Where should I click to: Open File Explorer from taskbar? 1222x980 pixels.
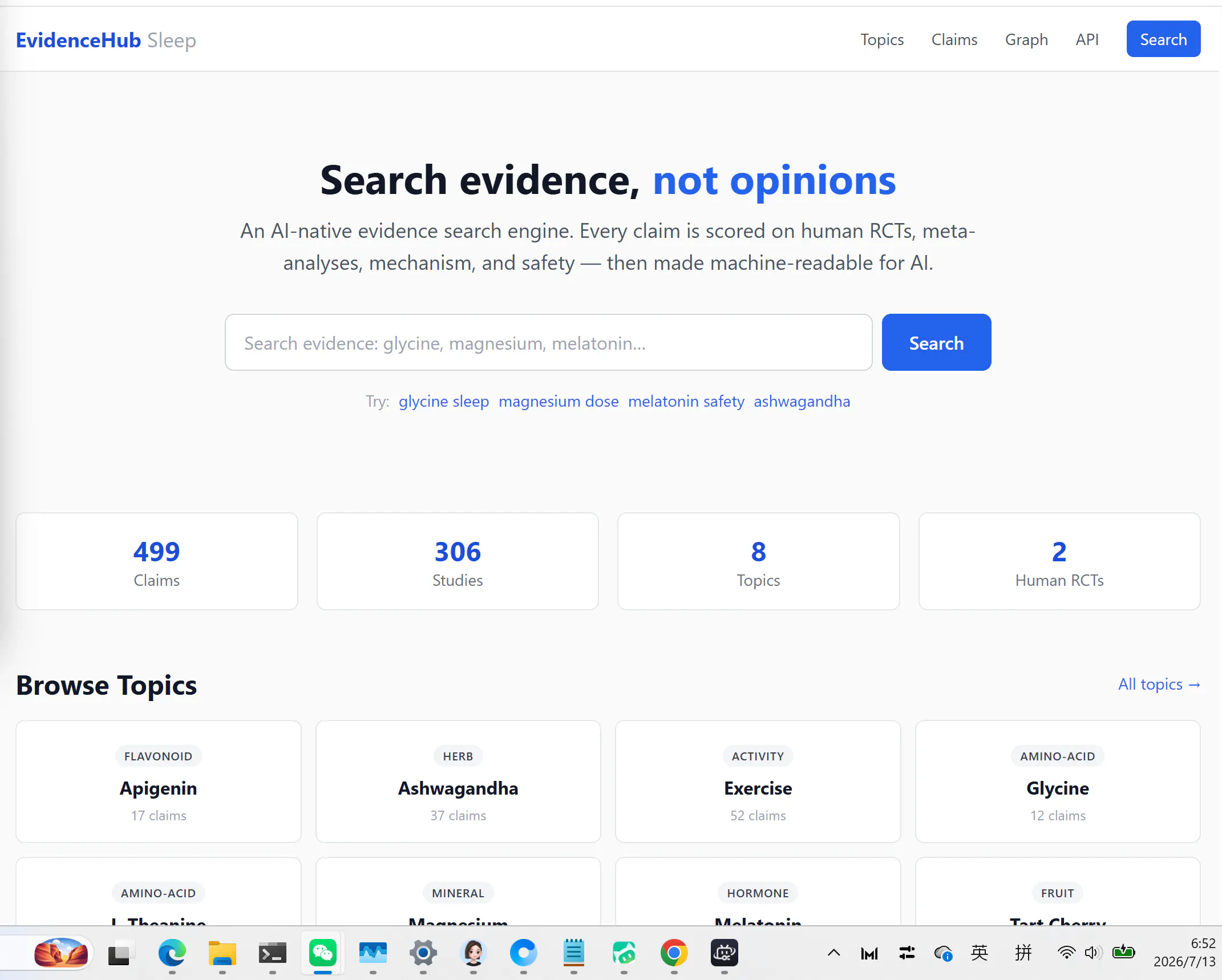coord(222,953)
